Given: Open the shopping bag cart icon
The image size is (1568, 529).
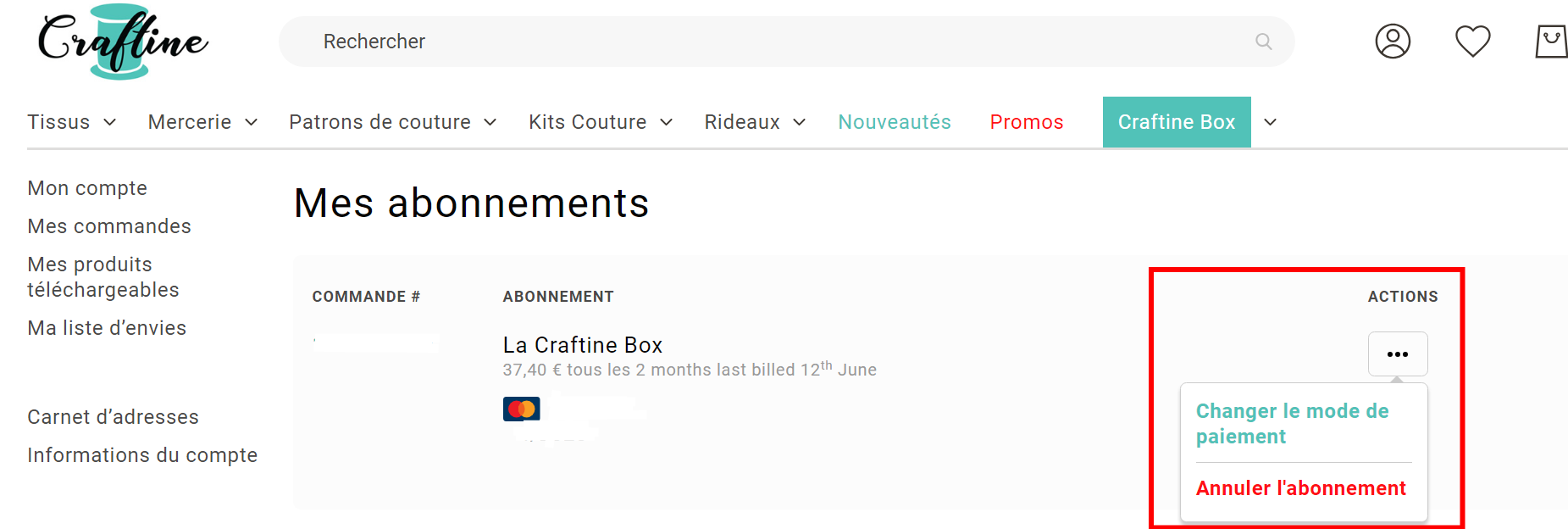Looking at the screenshot, I should point(1551,42).
